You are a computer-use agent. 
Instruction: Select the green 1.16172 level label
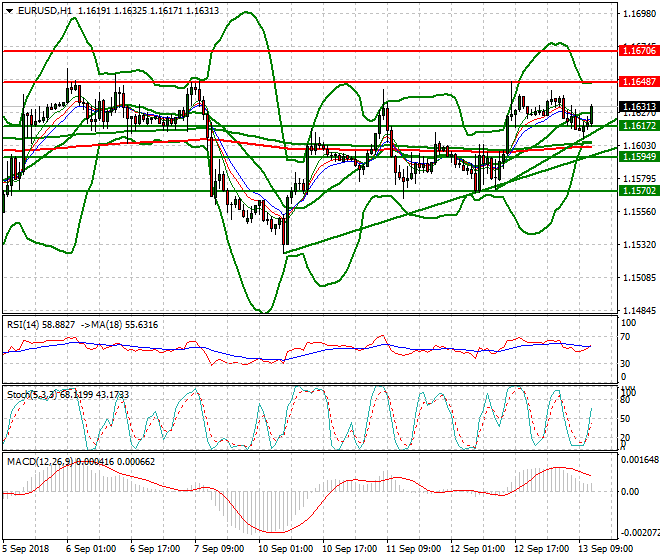click(x=638, y=126)
